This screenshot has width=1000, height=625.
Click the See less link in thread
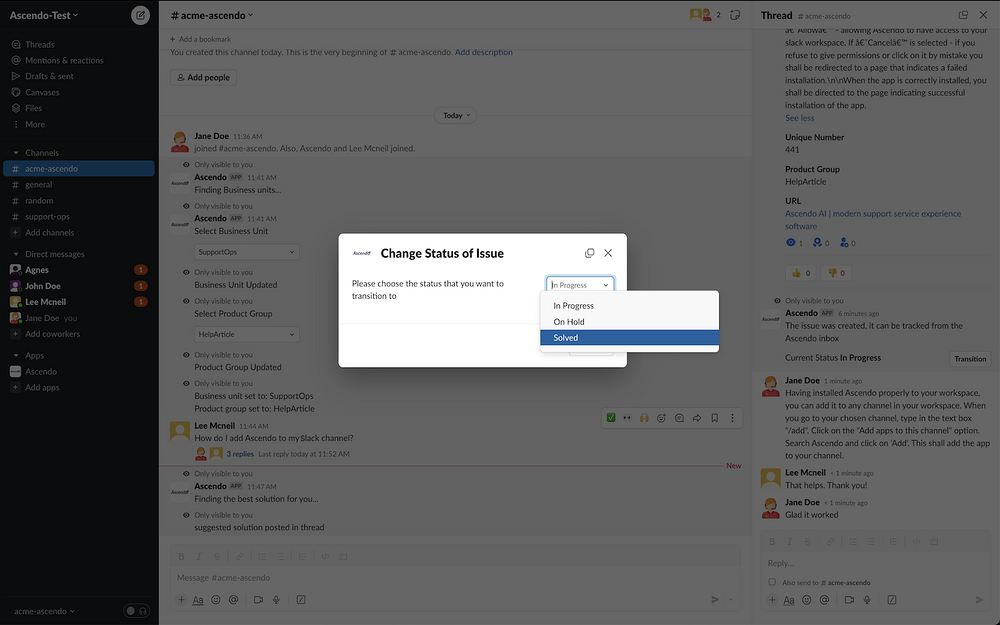(x=799, y=118)
